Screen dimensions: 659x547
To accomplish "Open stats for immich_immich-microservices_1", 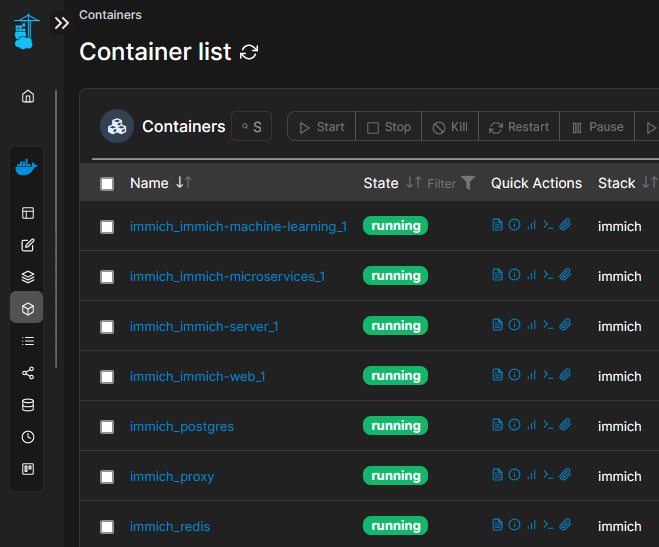I will pyautogui.click(x=532, y=275).
